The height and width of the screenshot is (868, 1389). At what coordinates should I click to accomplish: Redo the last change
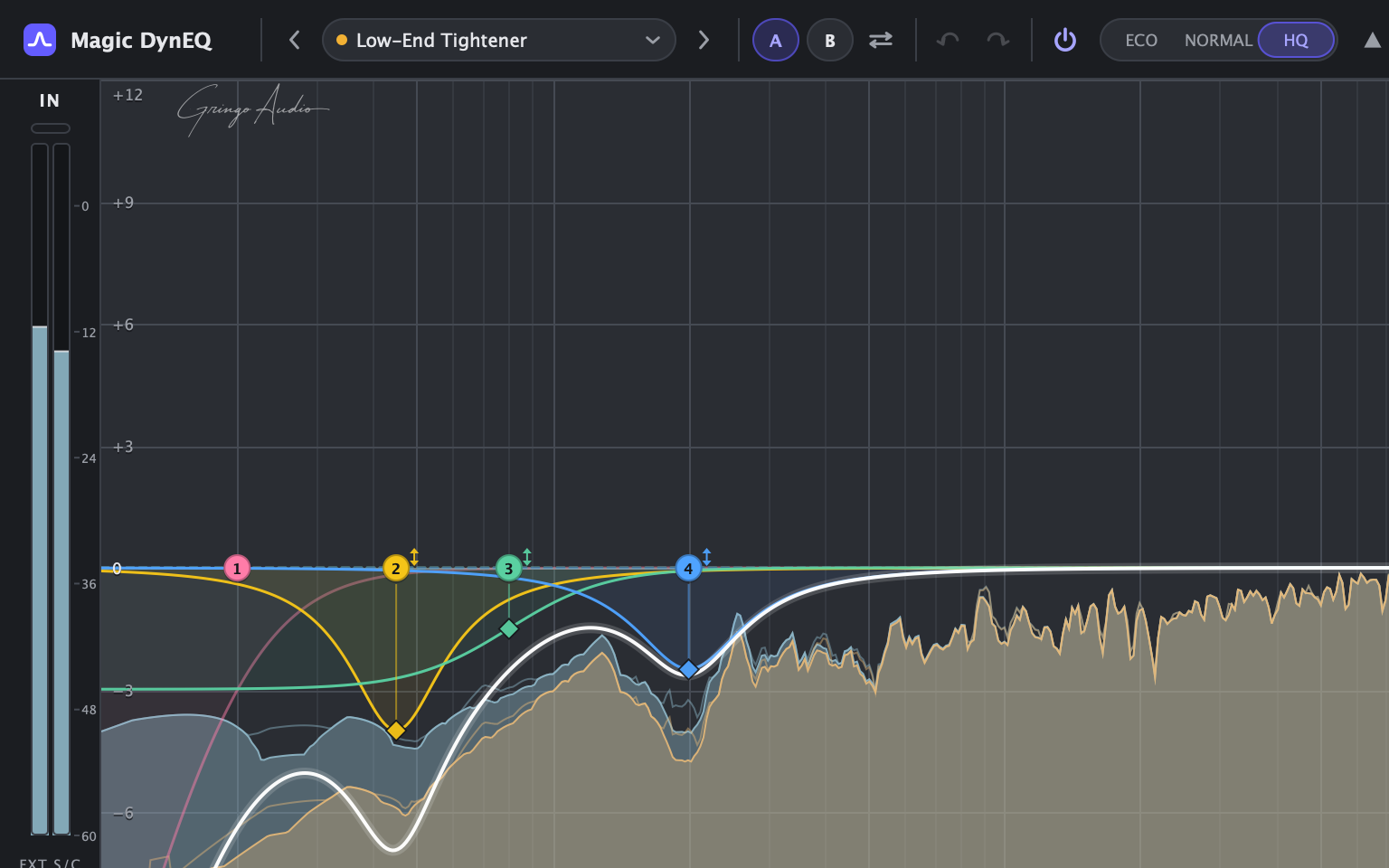click(998, 40)
